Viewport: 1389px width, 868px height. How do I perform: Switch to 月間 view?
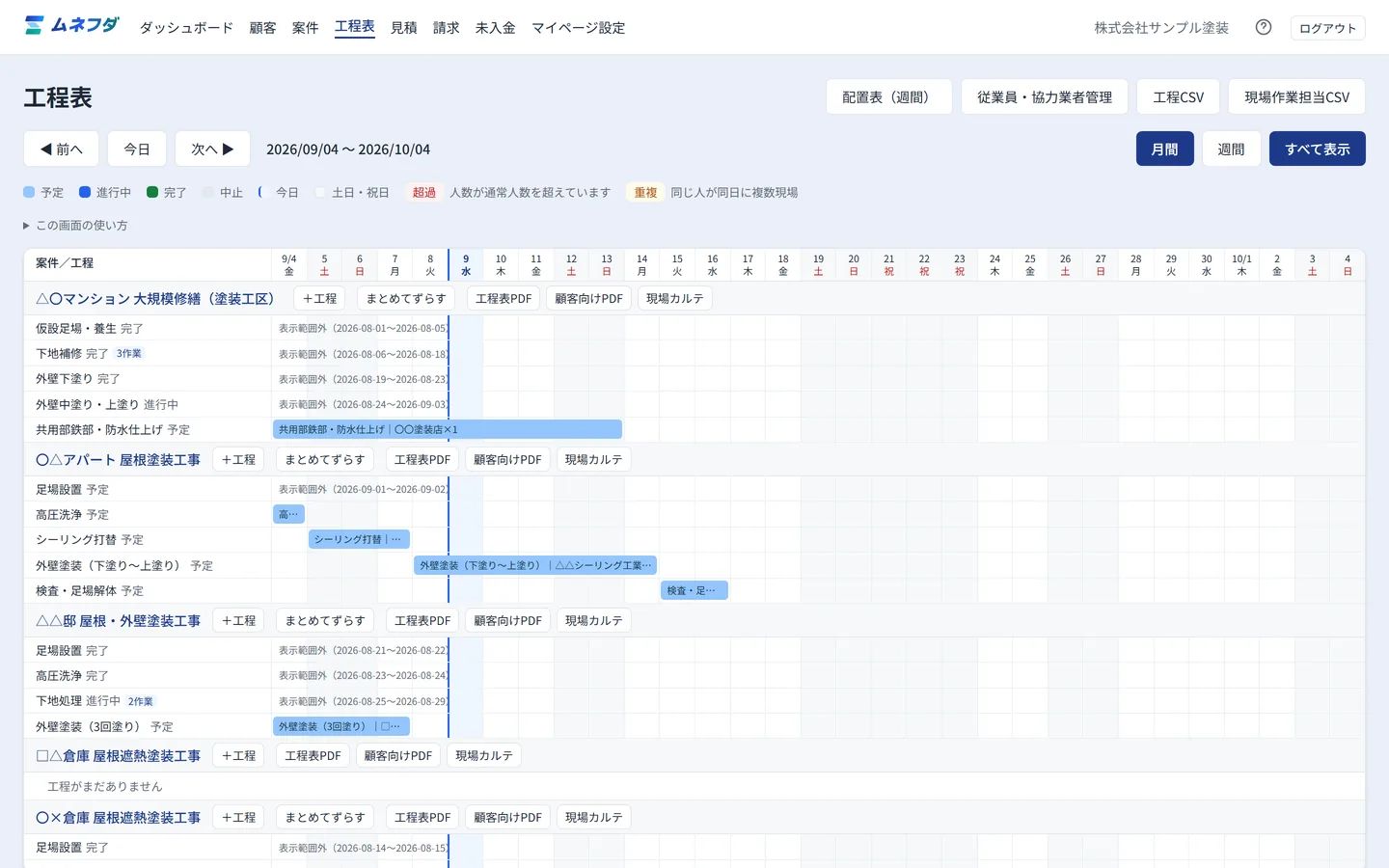pyautogui.click(x=1164, y=149)
